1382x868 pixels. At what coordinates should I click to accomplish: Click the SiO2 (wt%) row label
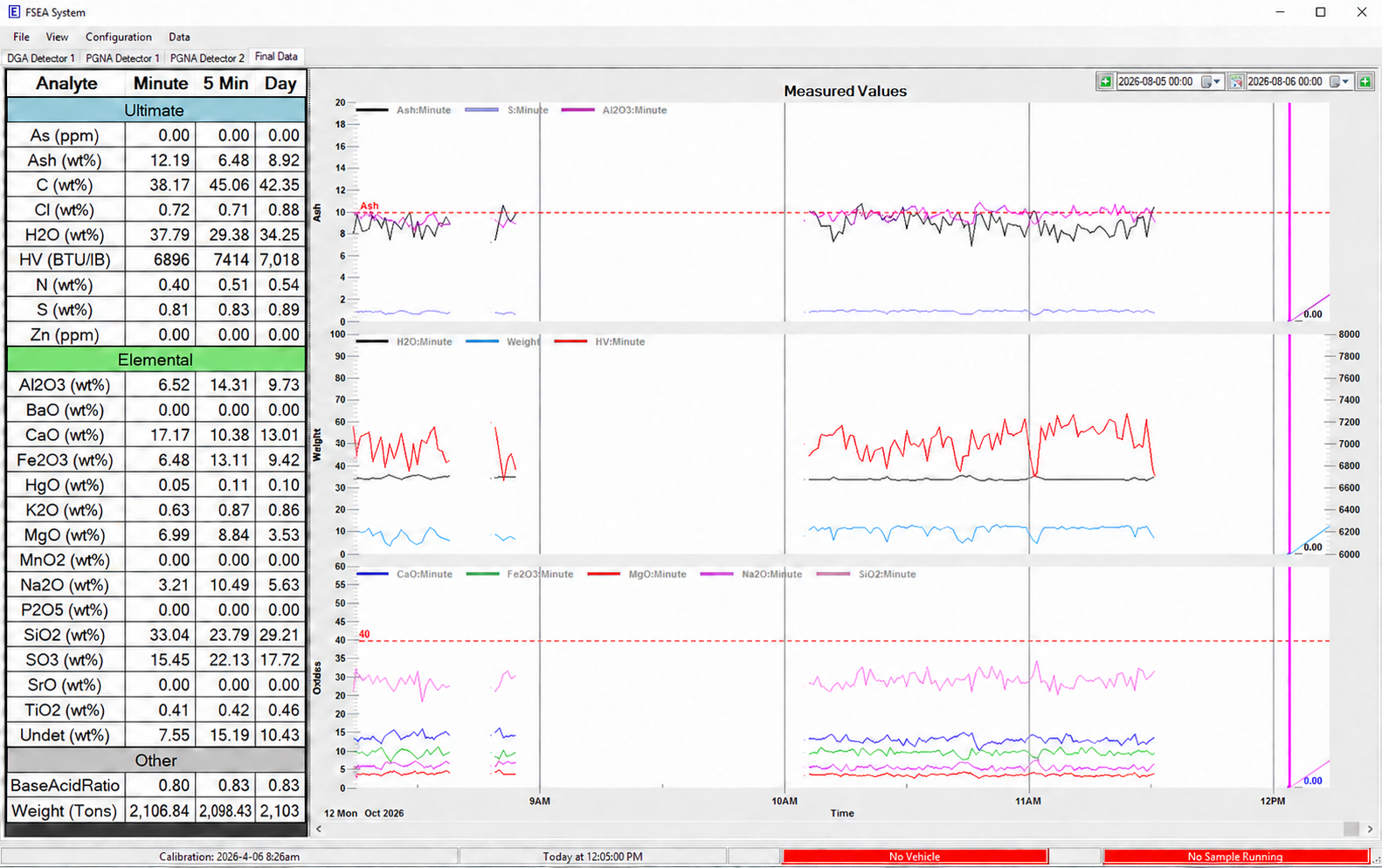[x=66, y=636]
